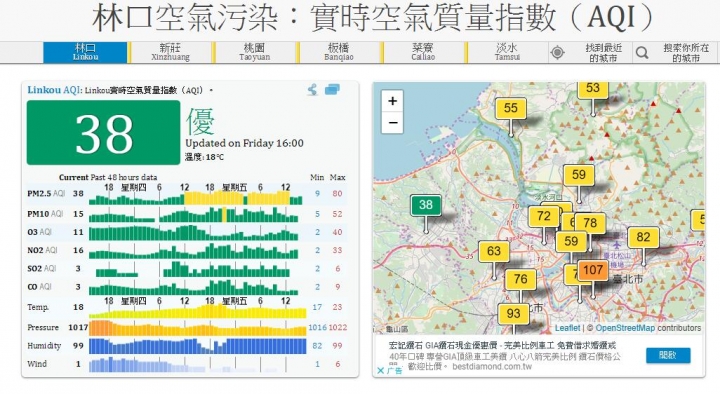Click the 53 map marker

593,89
